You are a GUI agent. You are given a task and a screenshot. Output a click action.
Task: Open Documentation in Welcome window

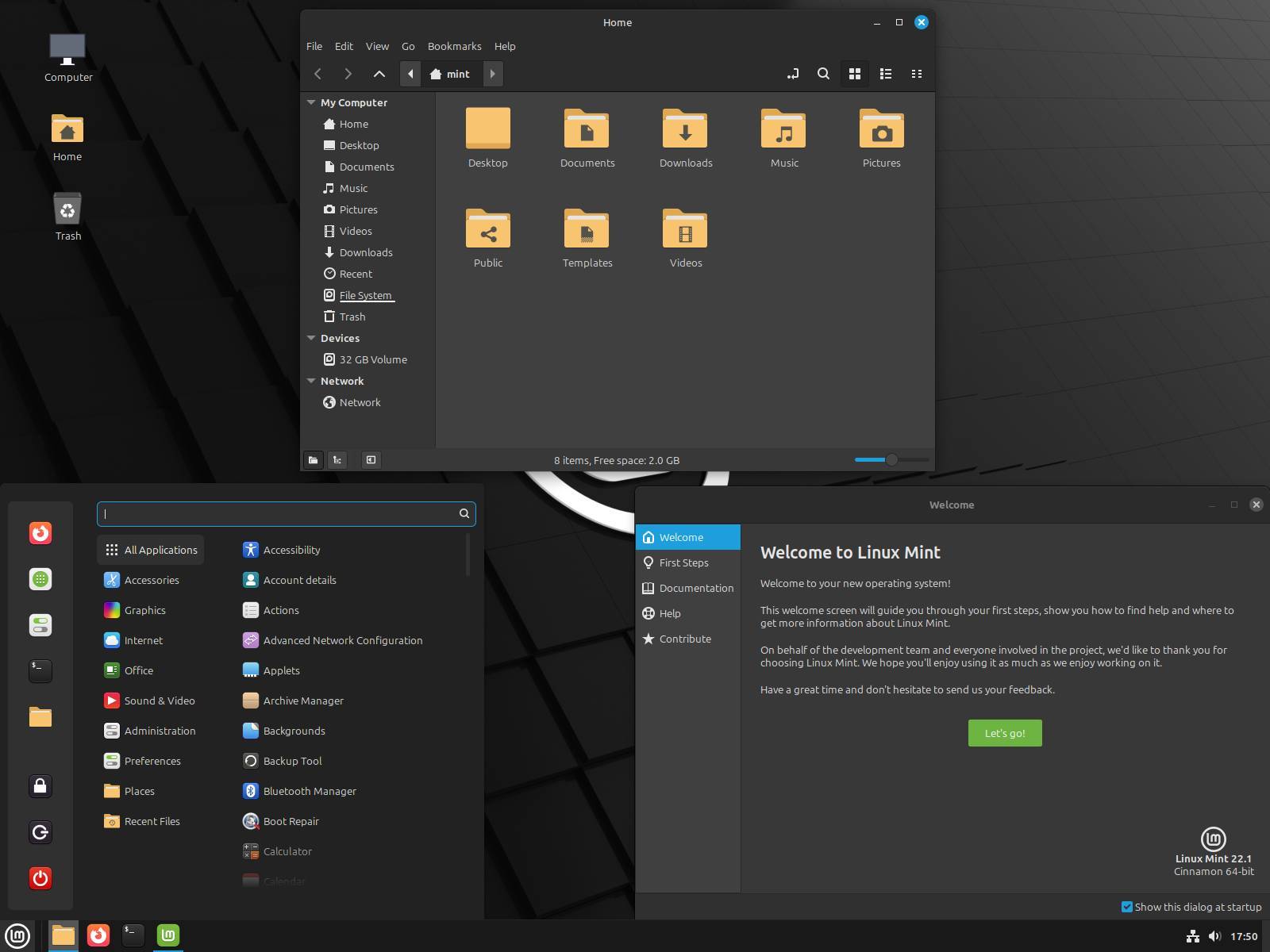(687, 588)
